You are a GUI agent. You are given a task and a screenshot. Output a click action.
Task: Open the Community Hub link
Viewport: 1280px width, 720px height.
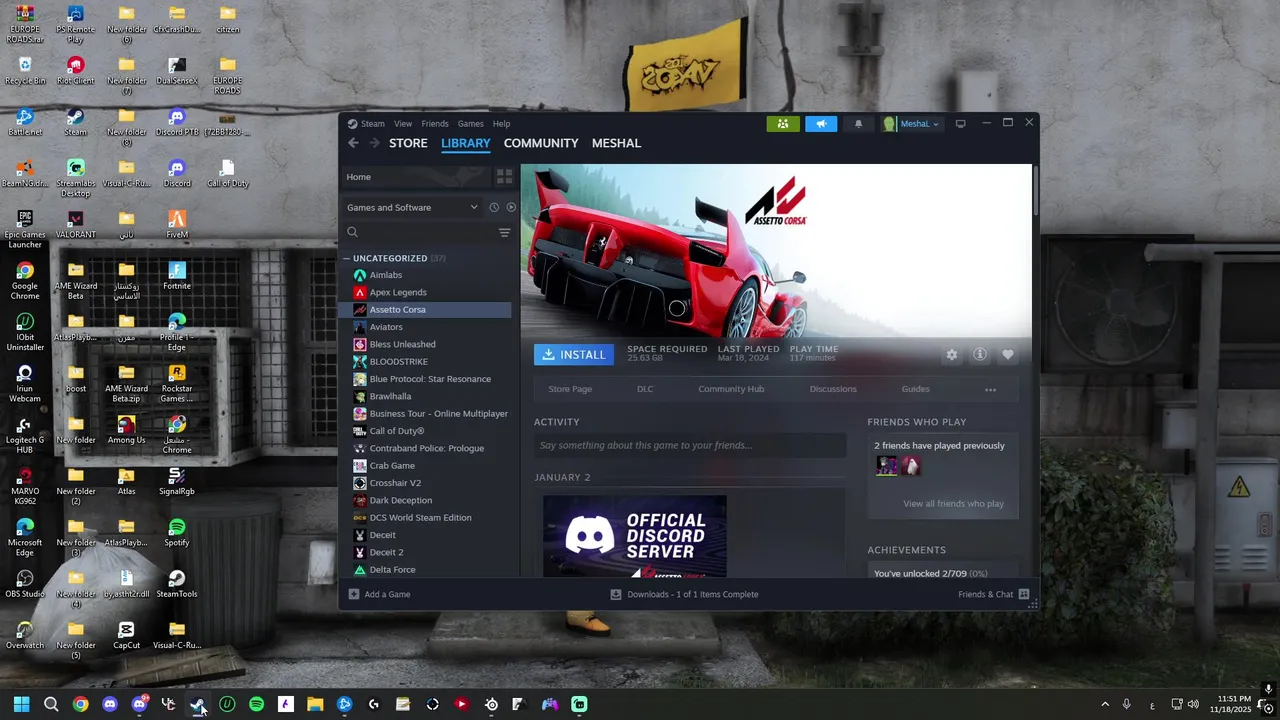[731, 389]
